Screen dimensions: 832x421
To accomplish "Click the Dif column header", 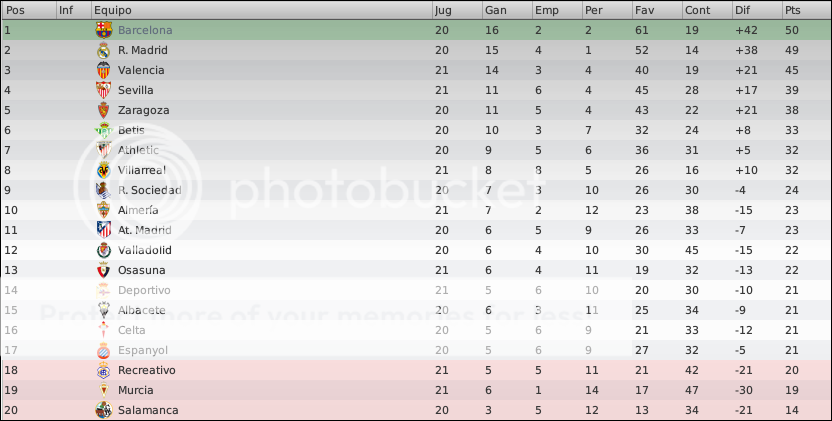I will coord(757,10).
